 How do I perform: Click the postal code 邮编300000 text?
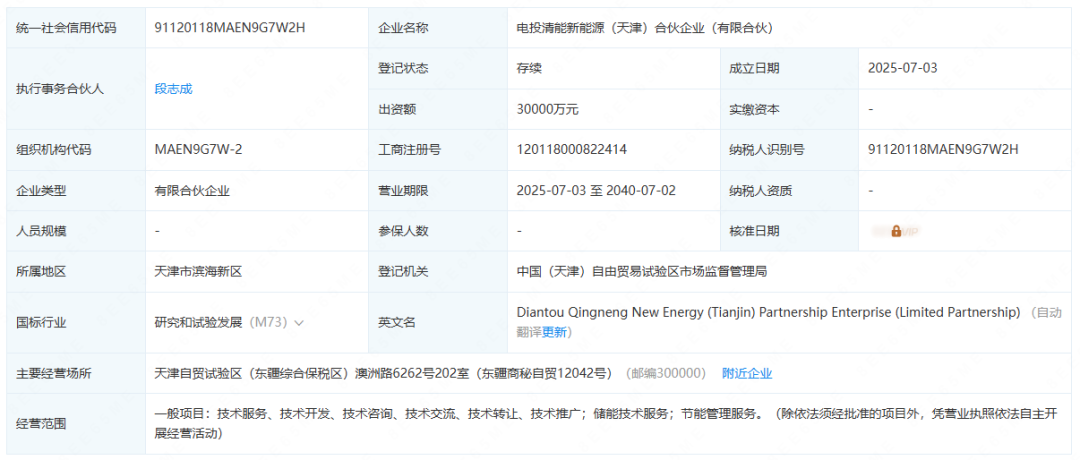(x=665, y=374)
